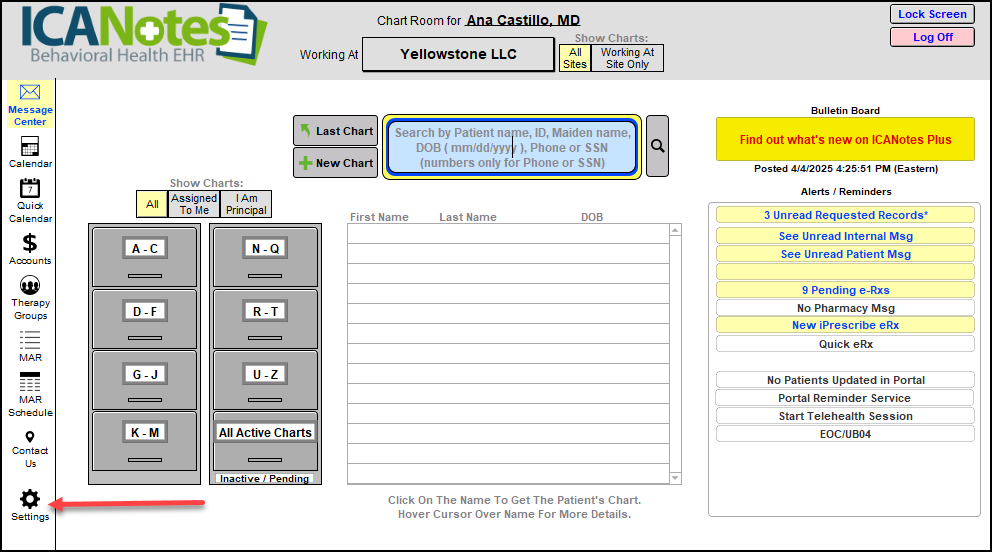Image resolution: width=992 pixels, height=552 pixels.
Task: Click the magnifying glass search button
Action: tap(657, 146)
